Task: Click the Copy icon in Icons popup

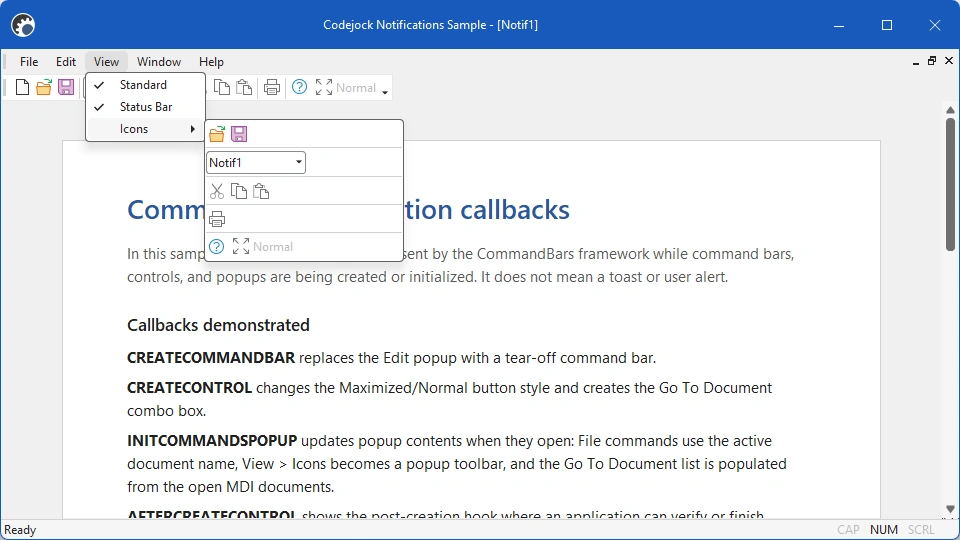Action: [x=239, y=191]
